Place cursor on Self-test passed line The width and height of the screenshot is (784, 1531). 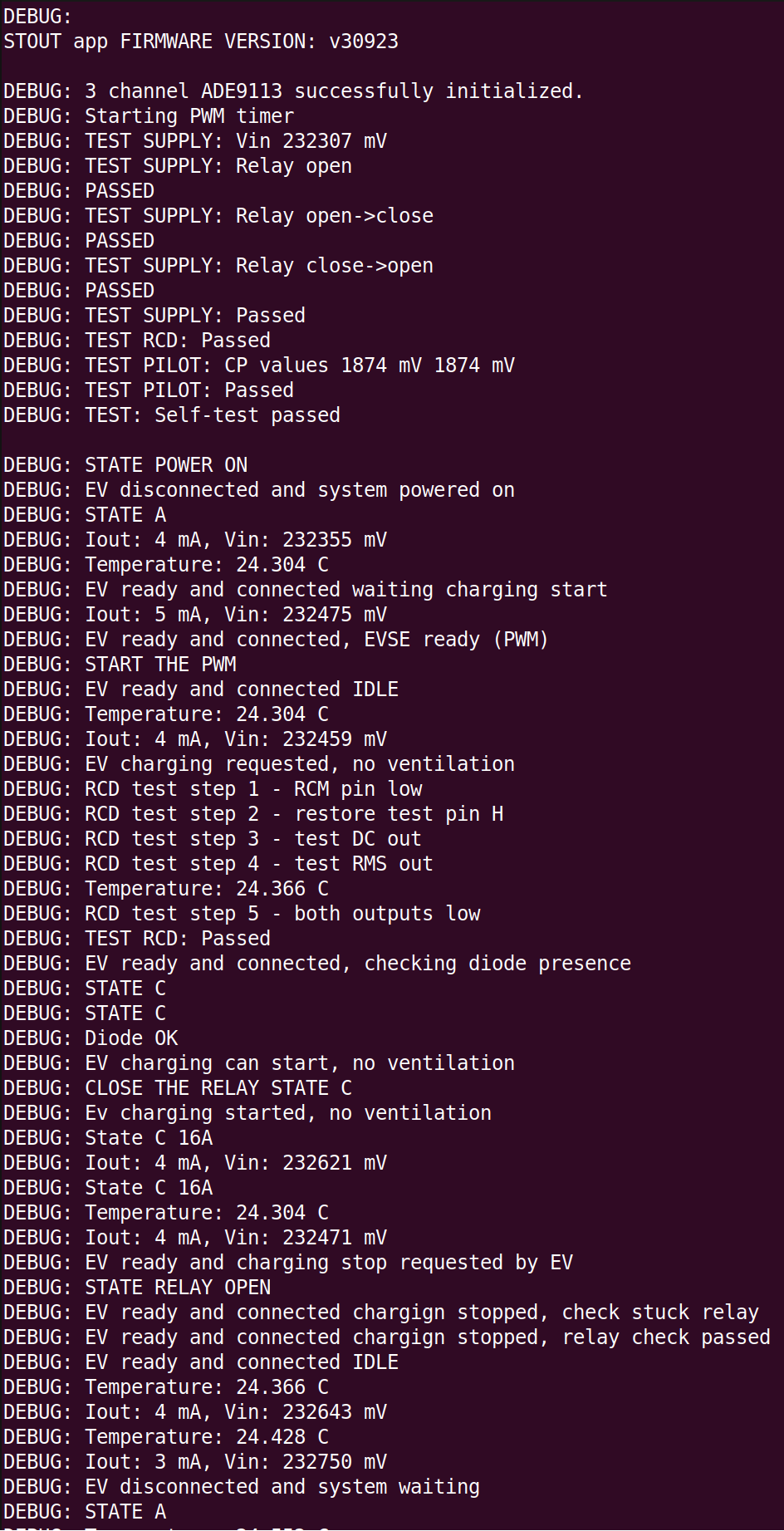213,415
